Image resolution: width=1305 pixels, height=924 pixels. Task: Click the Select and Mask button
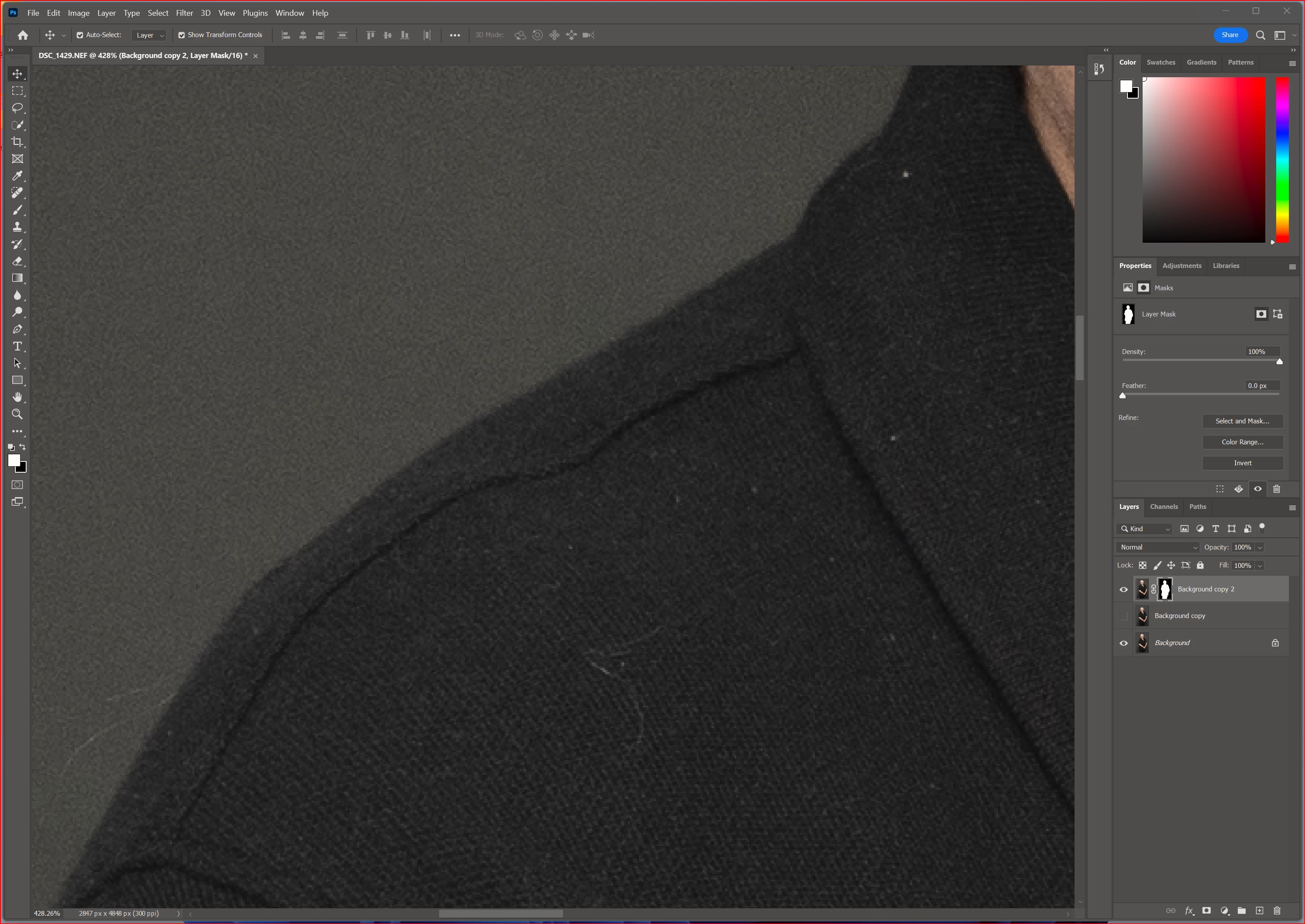point(1242,421)
